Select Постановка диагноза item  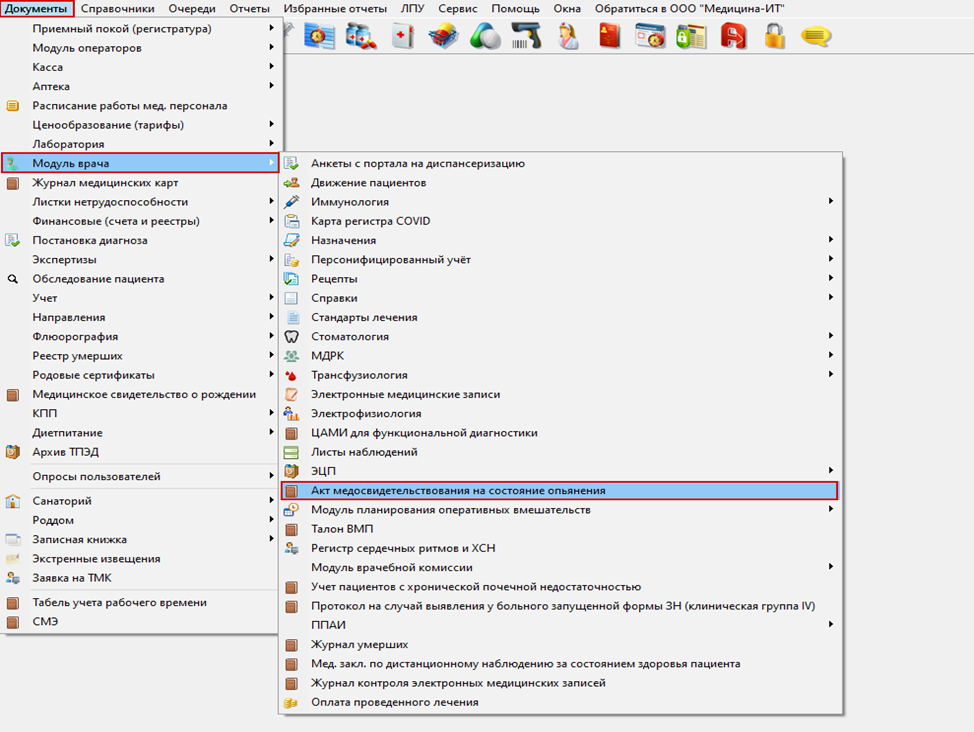[x=140, y=240]
